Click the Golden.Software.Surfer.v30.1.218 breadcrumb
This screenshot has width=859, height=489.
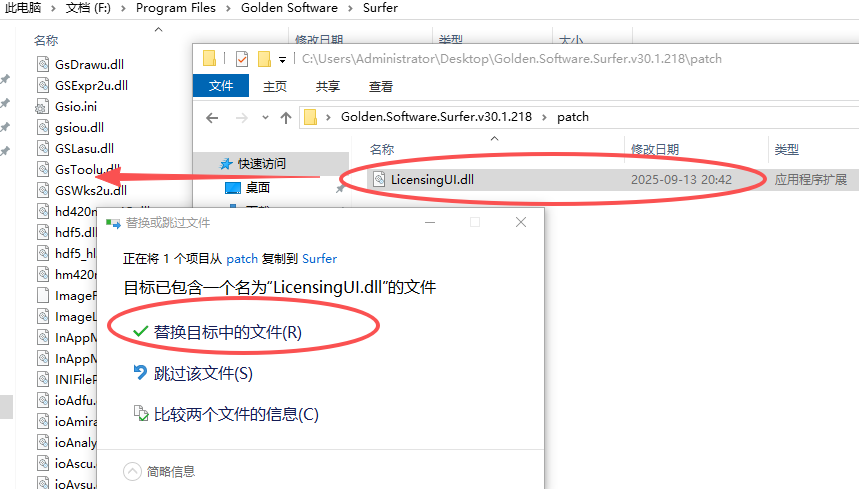tap(436, 117)
